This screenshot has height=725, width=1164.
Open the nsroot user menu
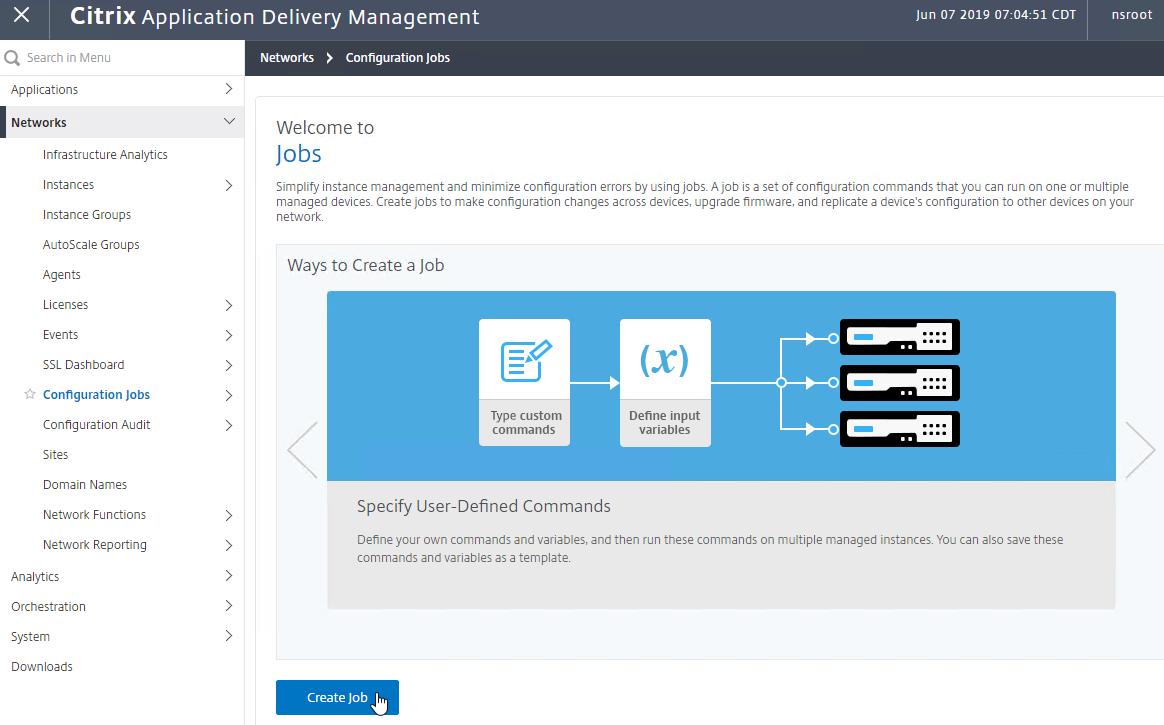[x=1131, y=15]
